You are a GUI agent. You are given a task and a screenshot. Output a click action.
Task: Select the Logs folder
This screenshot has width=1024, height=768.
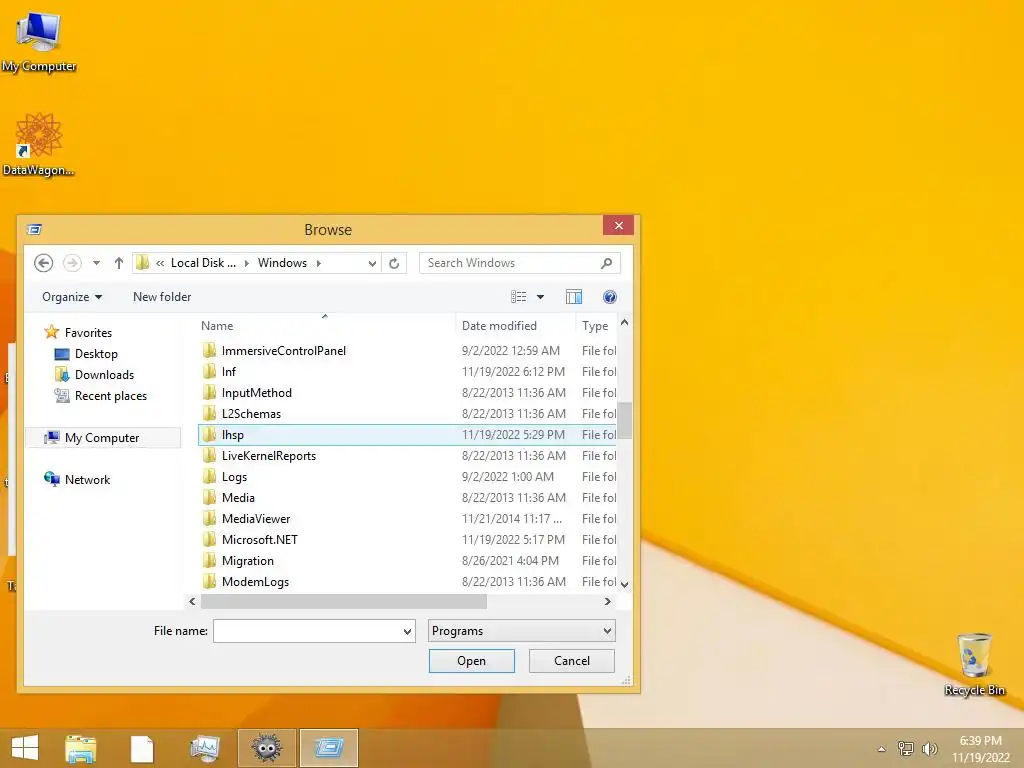[x=408, y=477]
